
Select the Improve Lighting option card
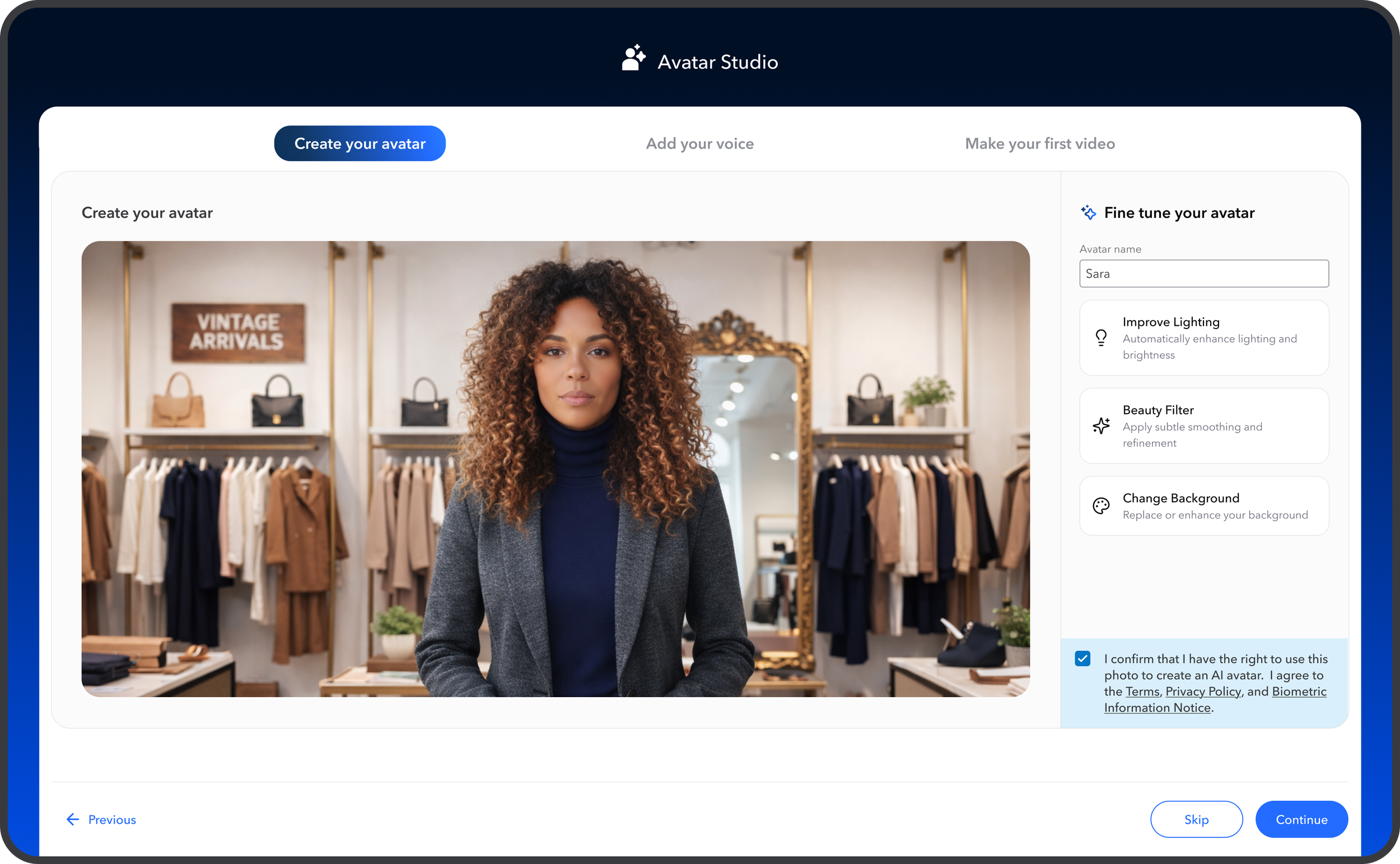tap(1203, 338)
